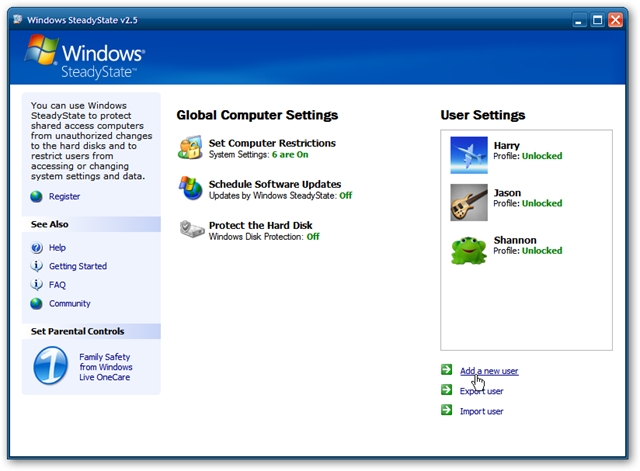The image size is (640, 471).
Task: Select Shannon's frog profile picture
Action: click(x=469, y=250)
